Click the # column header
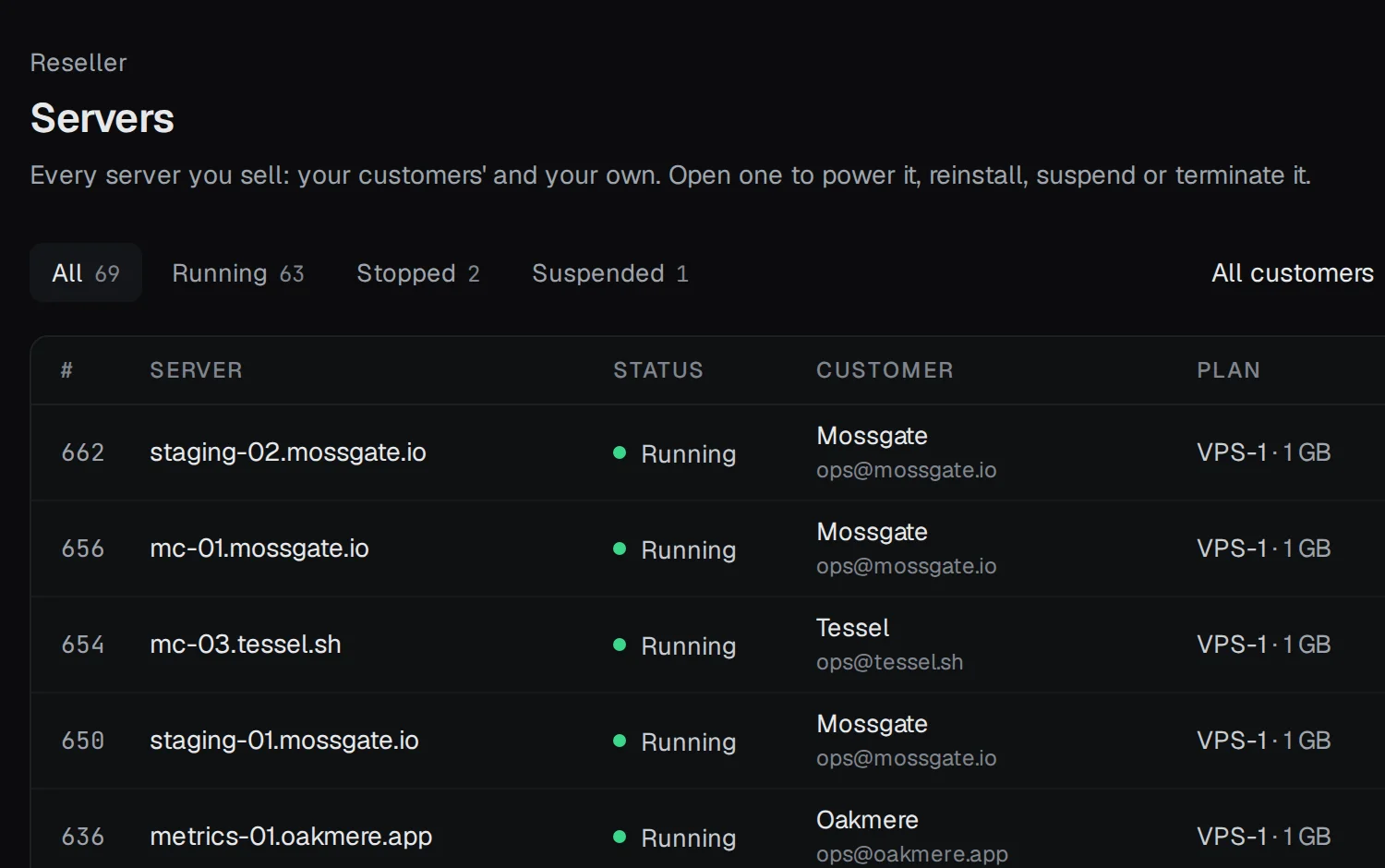This screenshot has width=1385, height=868. (66, 370)
